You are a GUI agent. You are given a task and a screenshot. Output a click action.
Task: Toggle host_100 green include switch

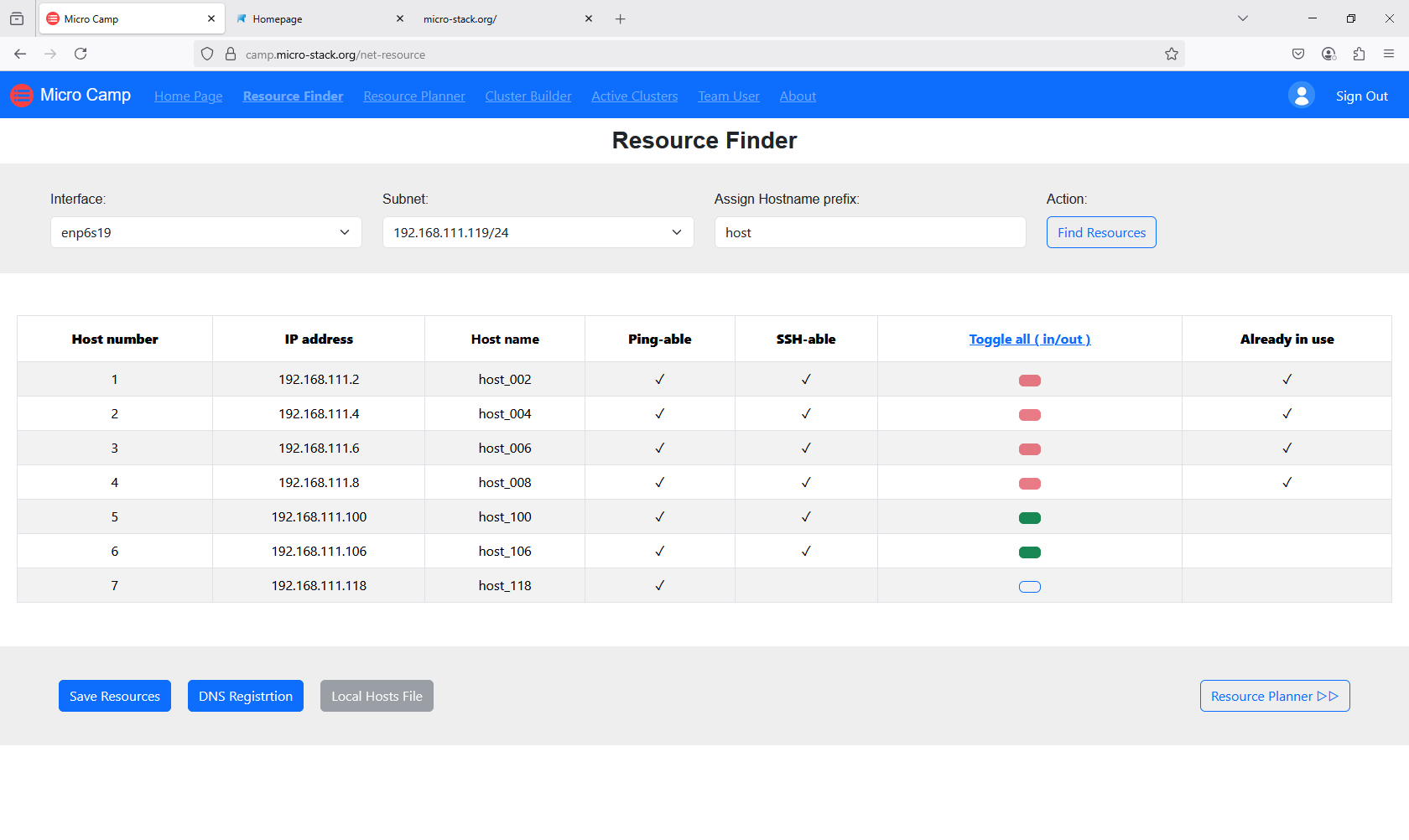pos(1030,518)
